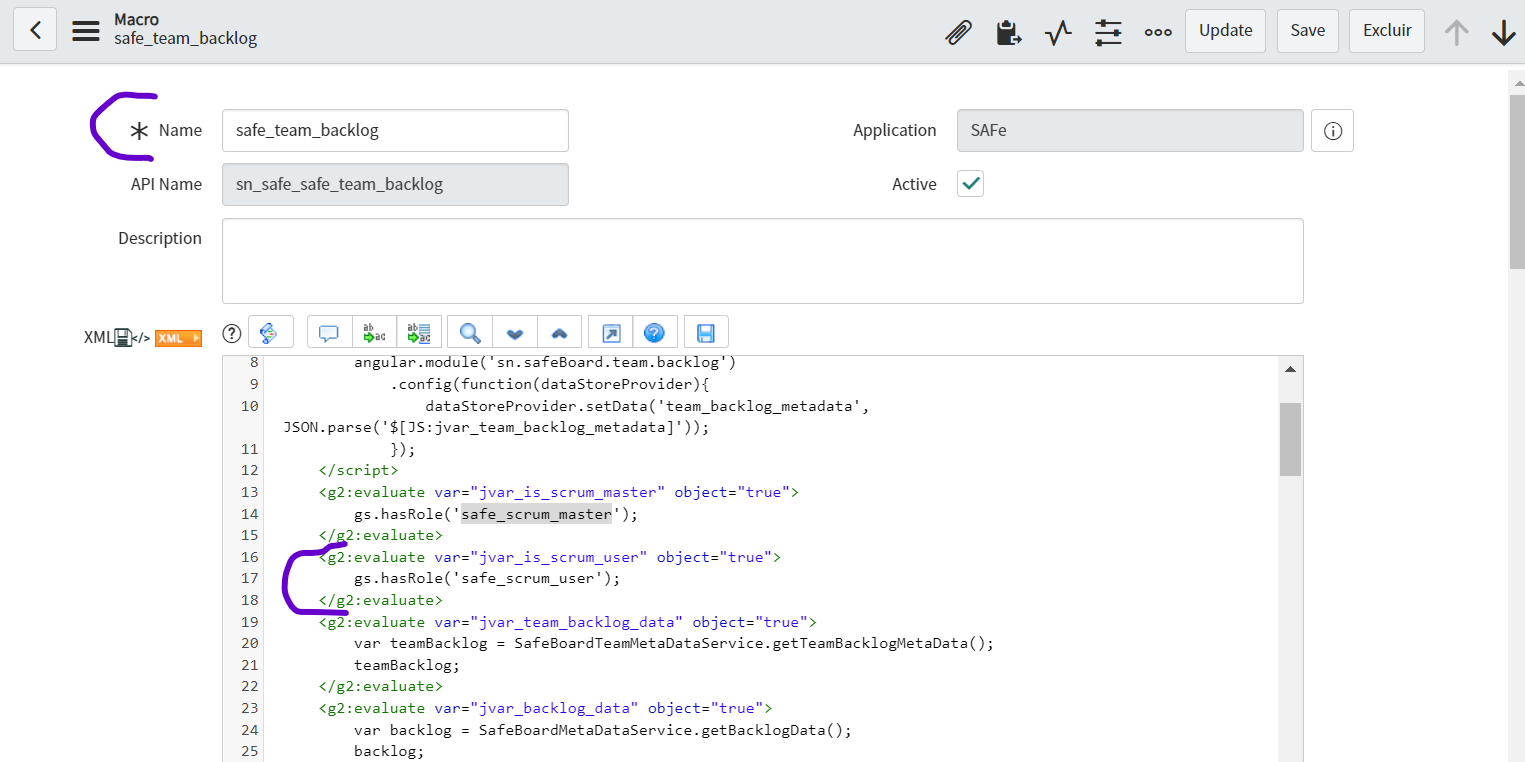
Task: Click the Save button
Action: (x=1307, y=31)
